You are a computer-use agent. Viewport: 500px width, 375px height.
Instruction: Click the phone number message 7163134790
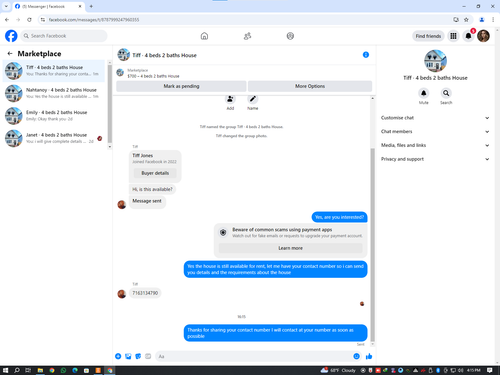145,293
